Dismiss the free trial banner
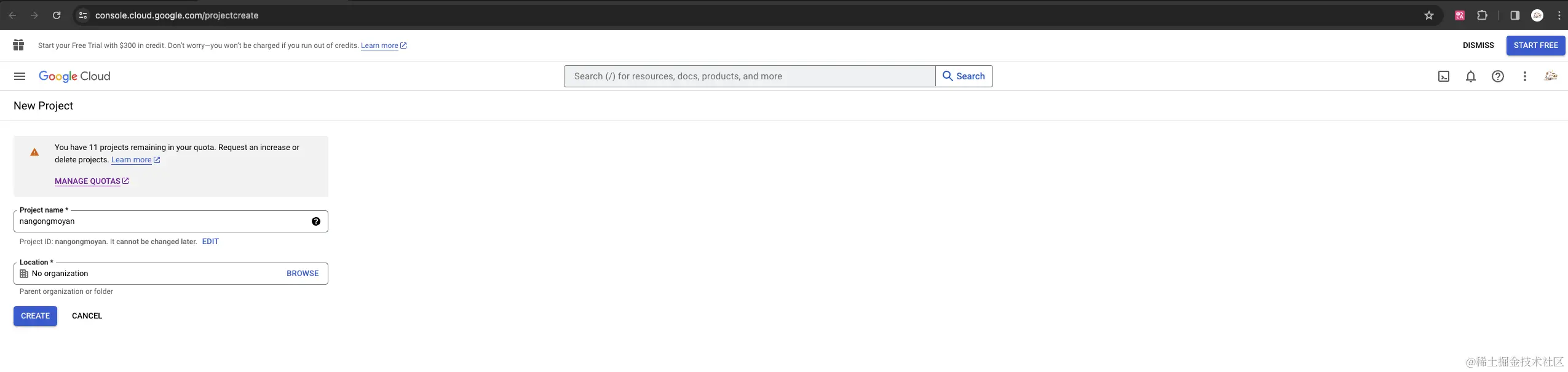Screen dimensions: 1568x372 point(1478,46)
